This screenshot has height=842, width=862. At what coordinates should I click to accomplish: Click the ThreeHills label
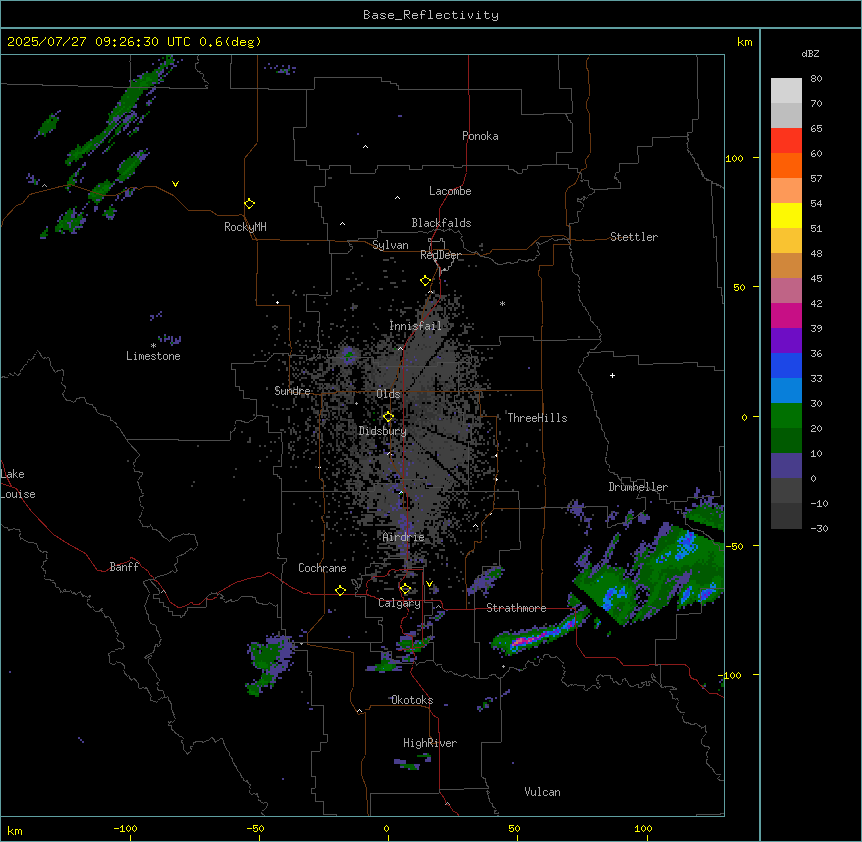537,418
